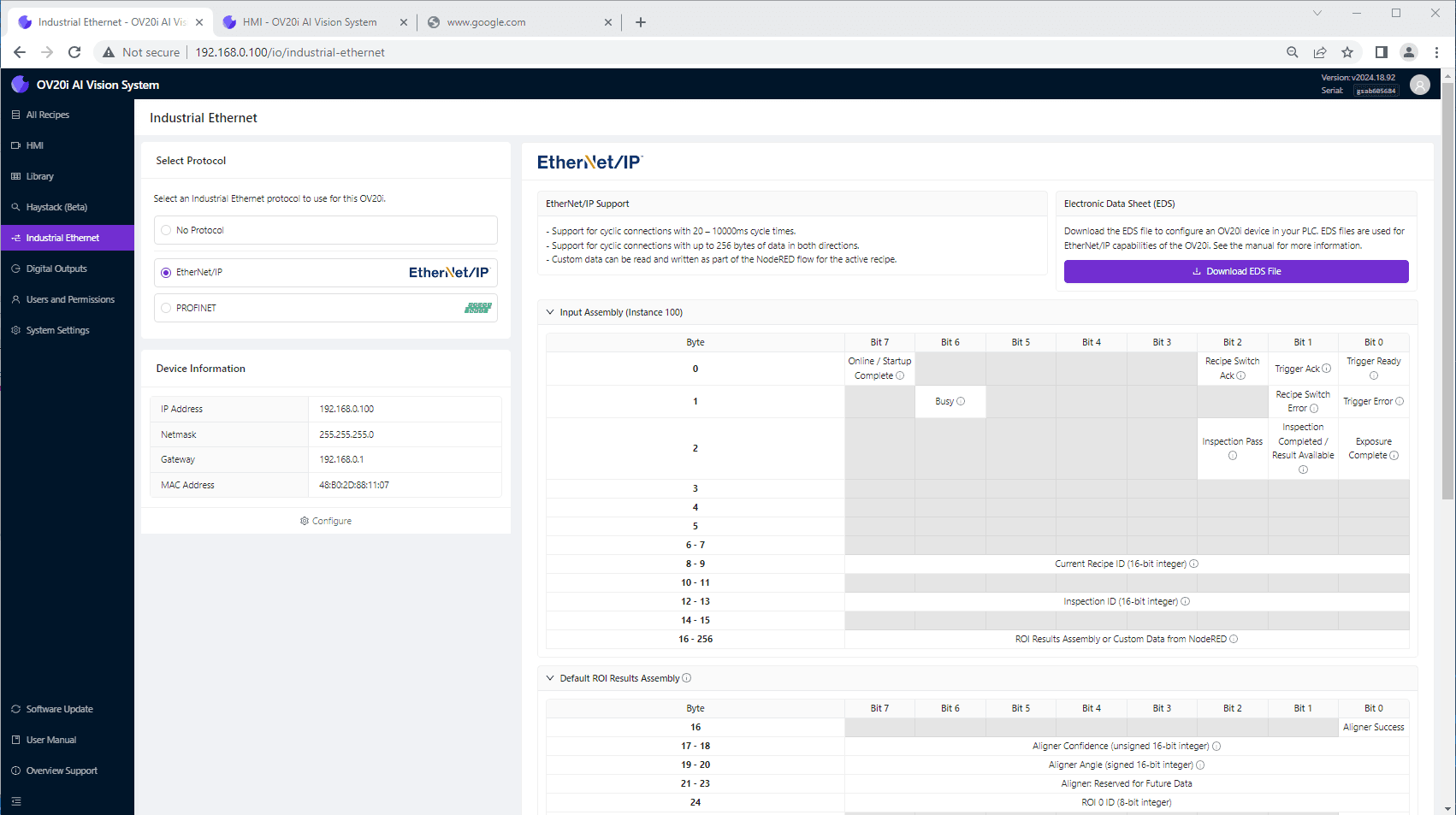The height and width of the screenshot is (815, 1456).
Task: Download the EDS file
Action: 1235,271
